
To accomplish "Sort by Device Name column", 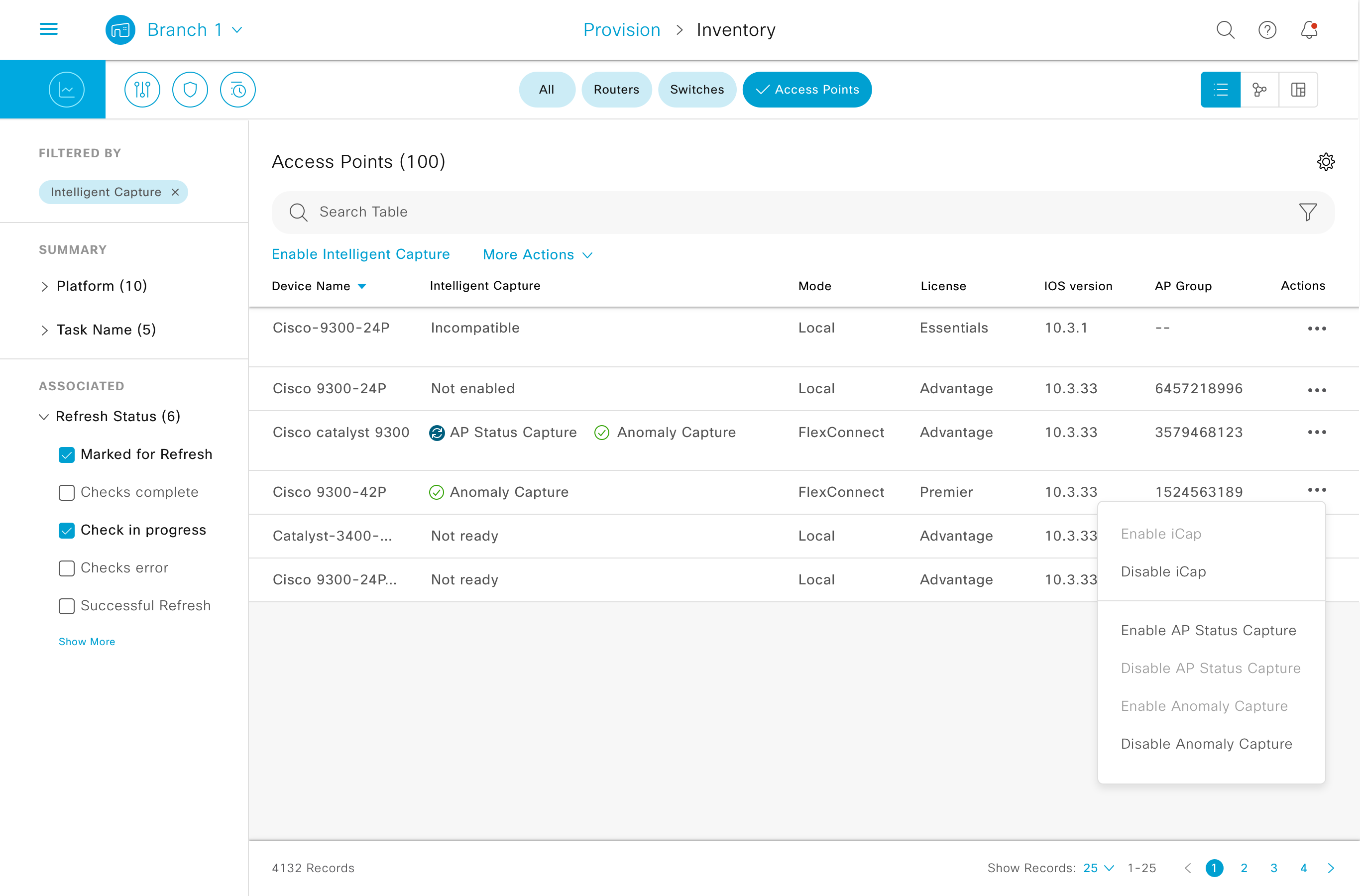I will tap(319, 286).
